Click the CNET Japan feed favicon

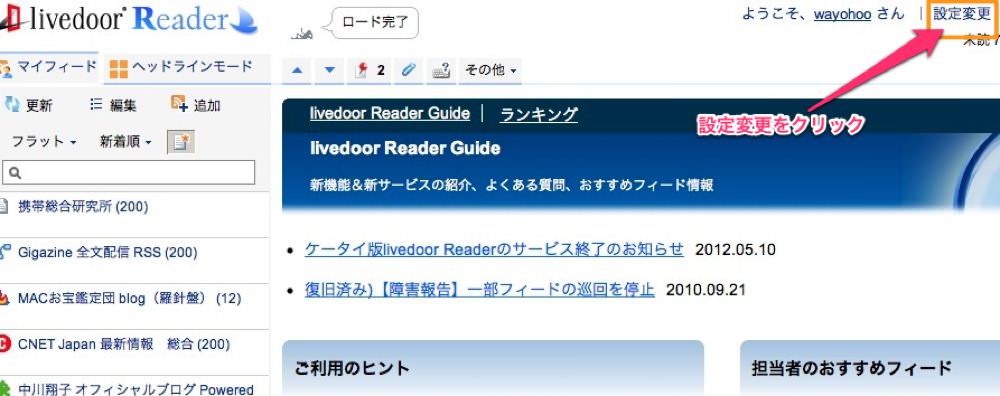[x=4, y=344]
